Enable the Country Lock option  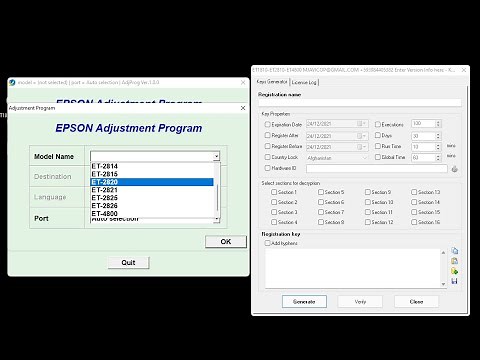[267, 157]
